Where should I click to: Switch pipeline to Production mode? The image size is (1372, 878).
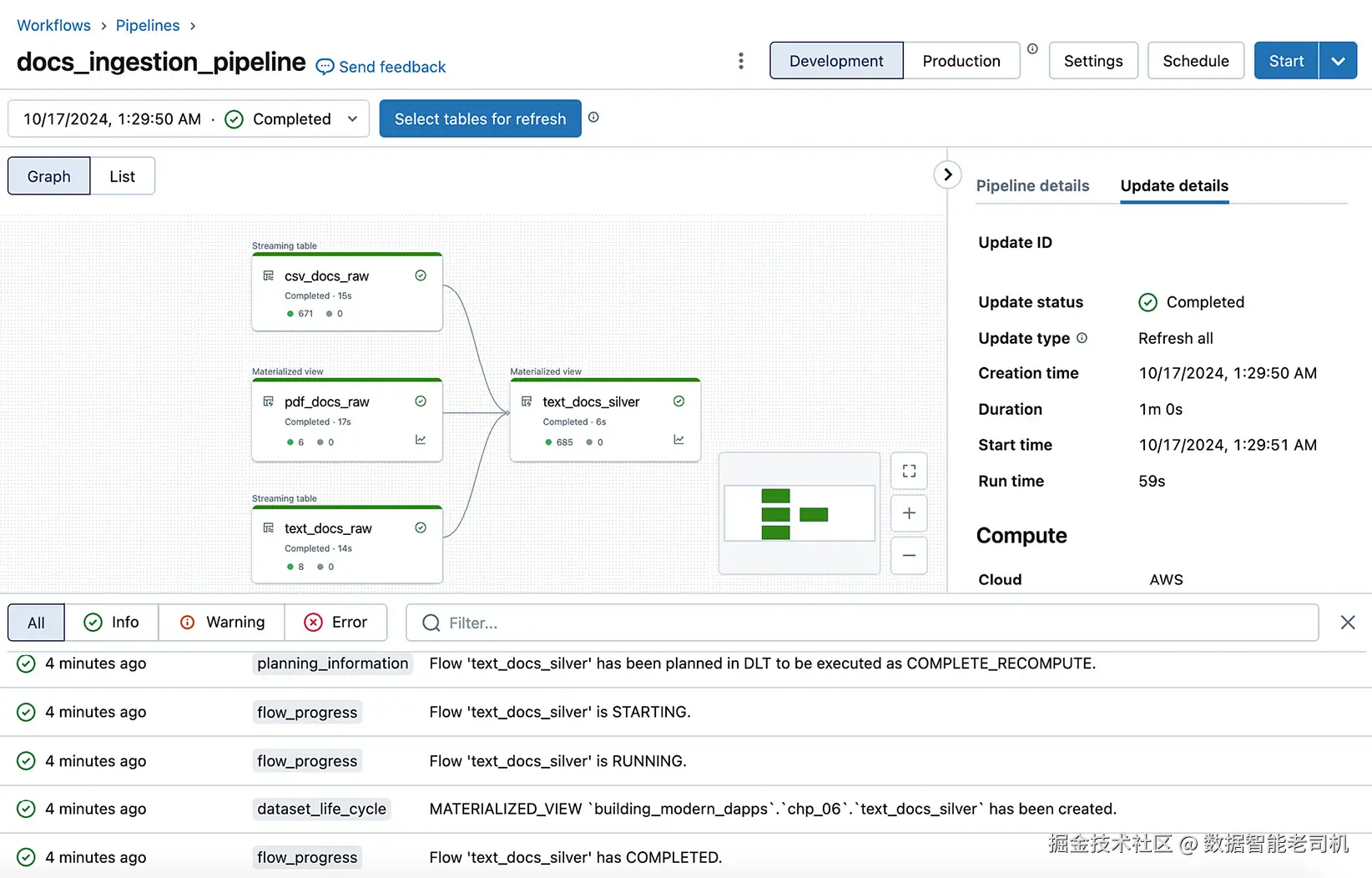[961, 61]
